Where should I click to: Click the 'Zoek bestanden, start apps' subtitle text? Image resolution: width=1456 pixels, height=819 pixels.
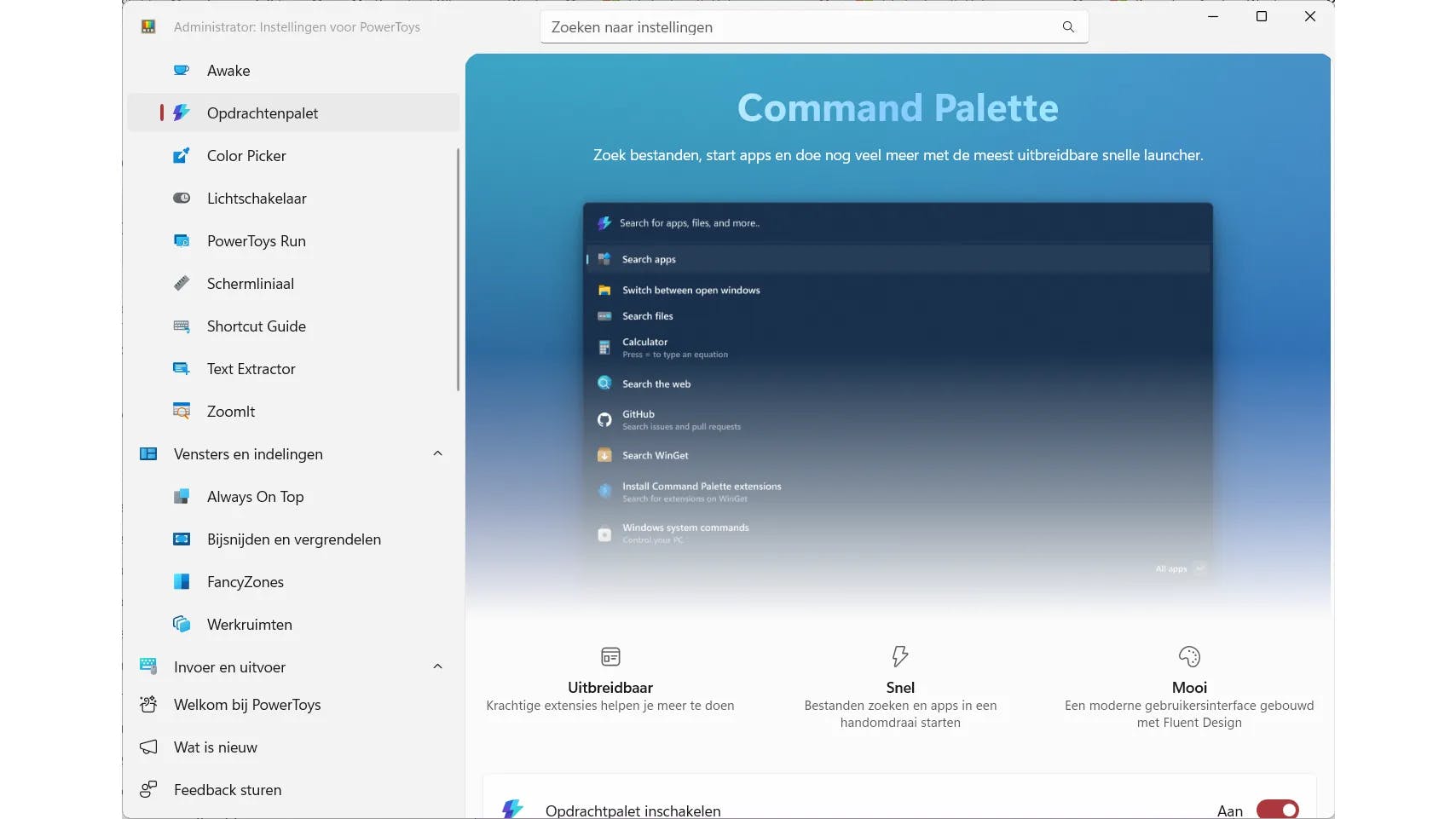[x=898, y=155]
